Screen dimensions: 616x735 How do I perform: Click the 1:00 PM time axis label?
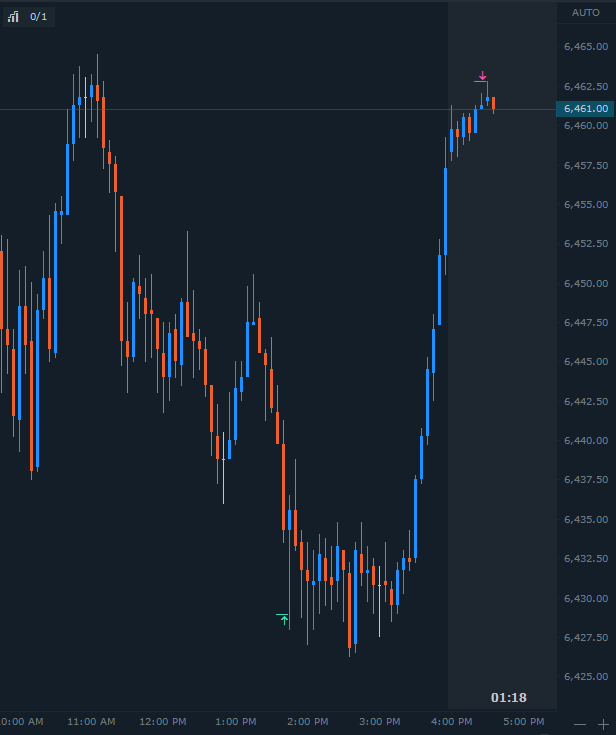(x=236, y=721)
